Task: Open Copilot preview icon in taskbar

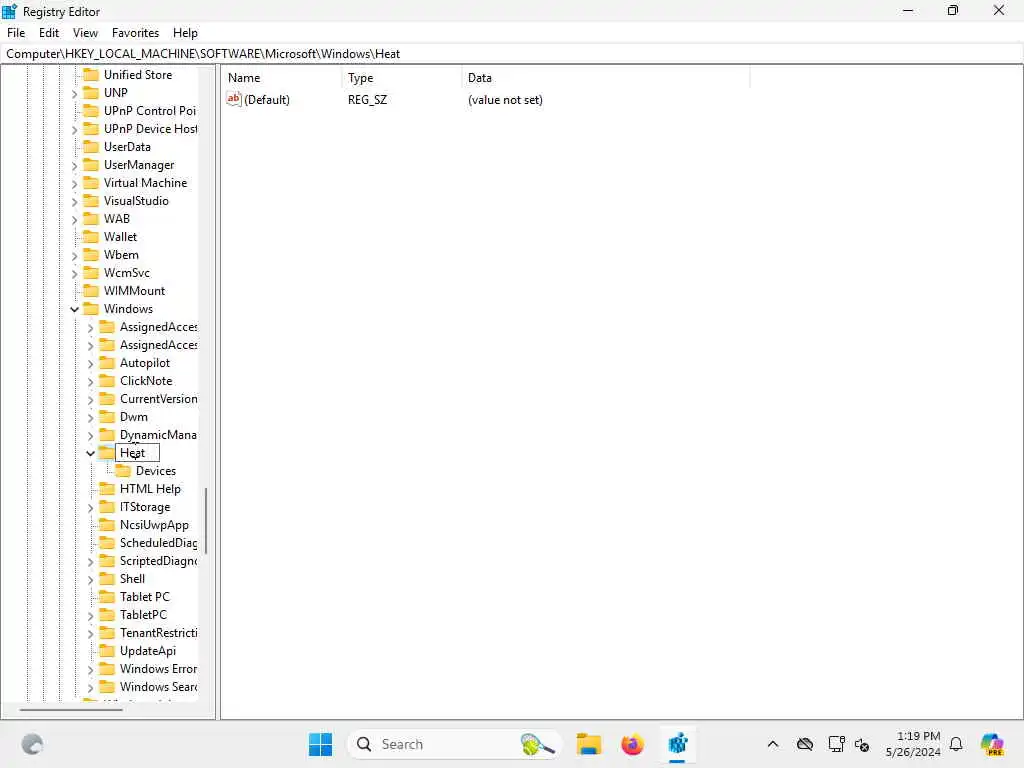Action: [992, 744]
